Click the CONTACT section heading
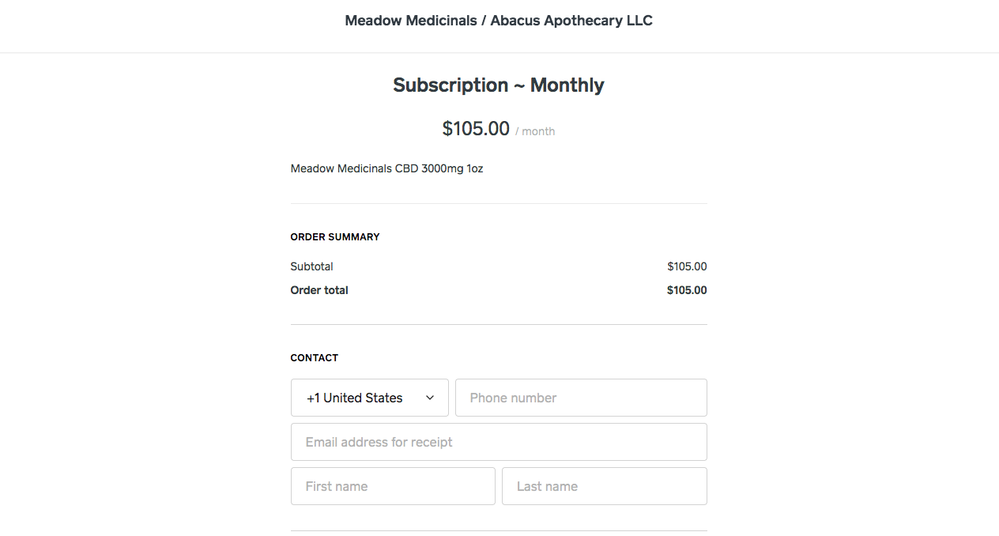 (314, 358)
